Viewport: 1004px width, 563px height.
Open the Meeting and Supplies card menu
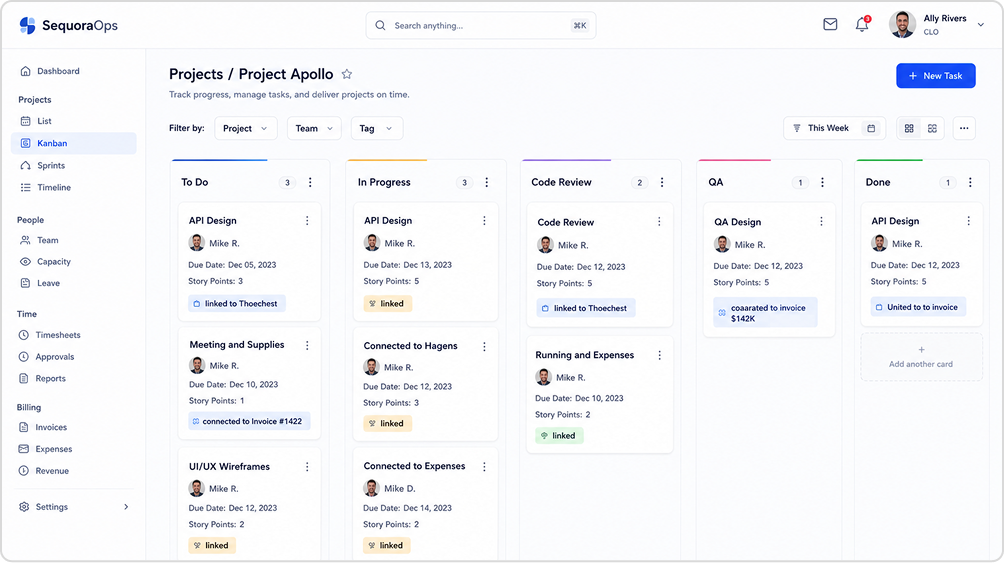[307, 345]
